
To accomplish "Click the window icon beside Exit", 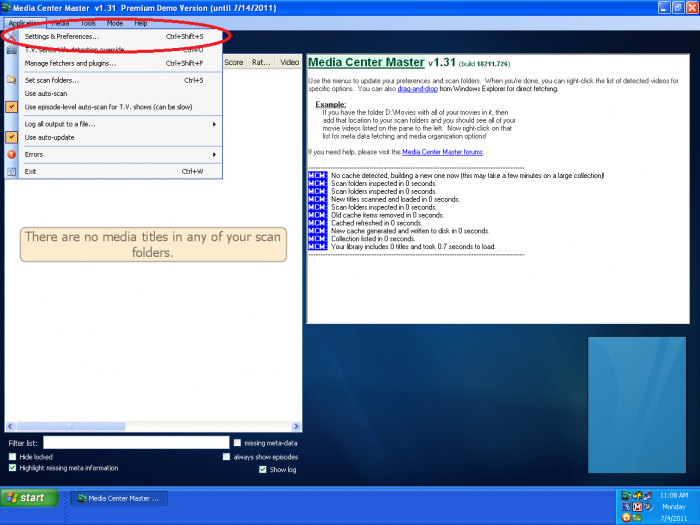I will point(12,171).
